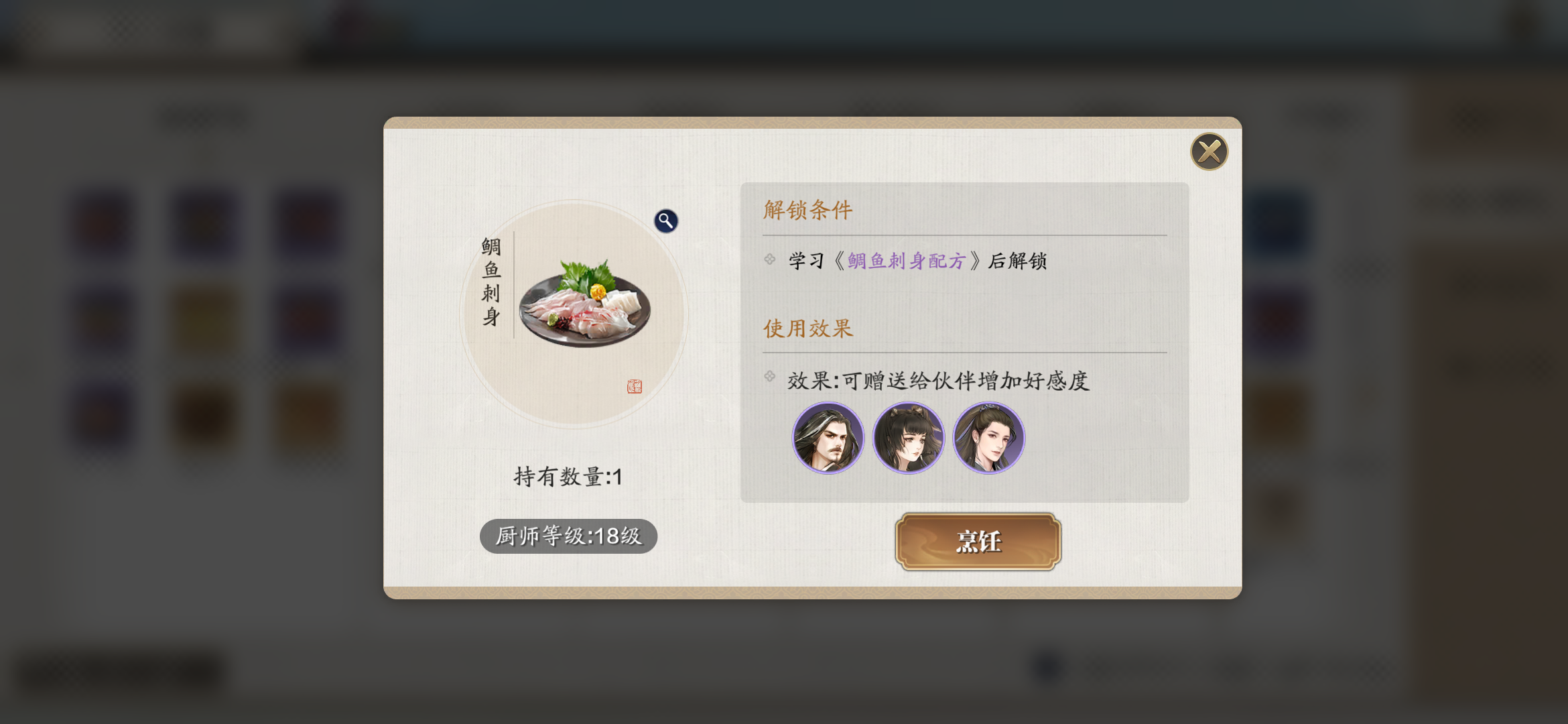The image size is (1568, 724).
Task: Click the magnifier icon on the dish plate
Action: coord(666,221)
